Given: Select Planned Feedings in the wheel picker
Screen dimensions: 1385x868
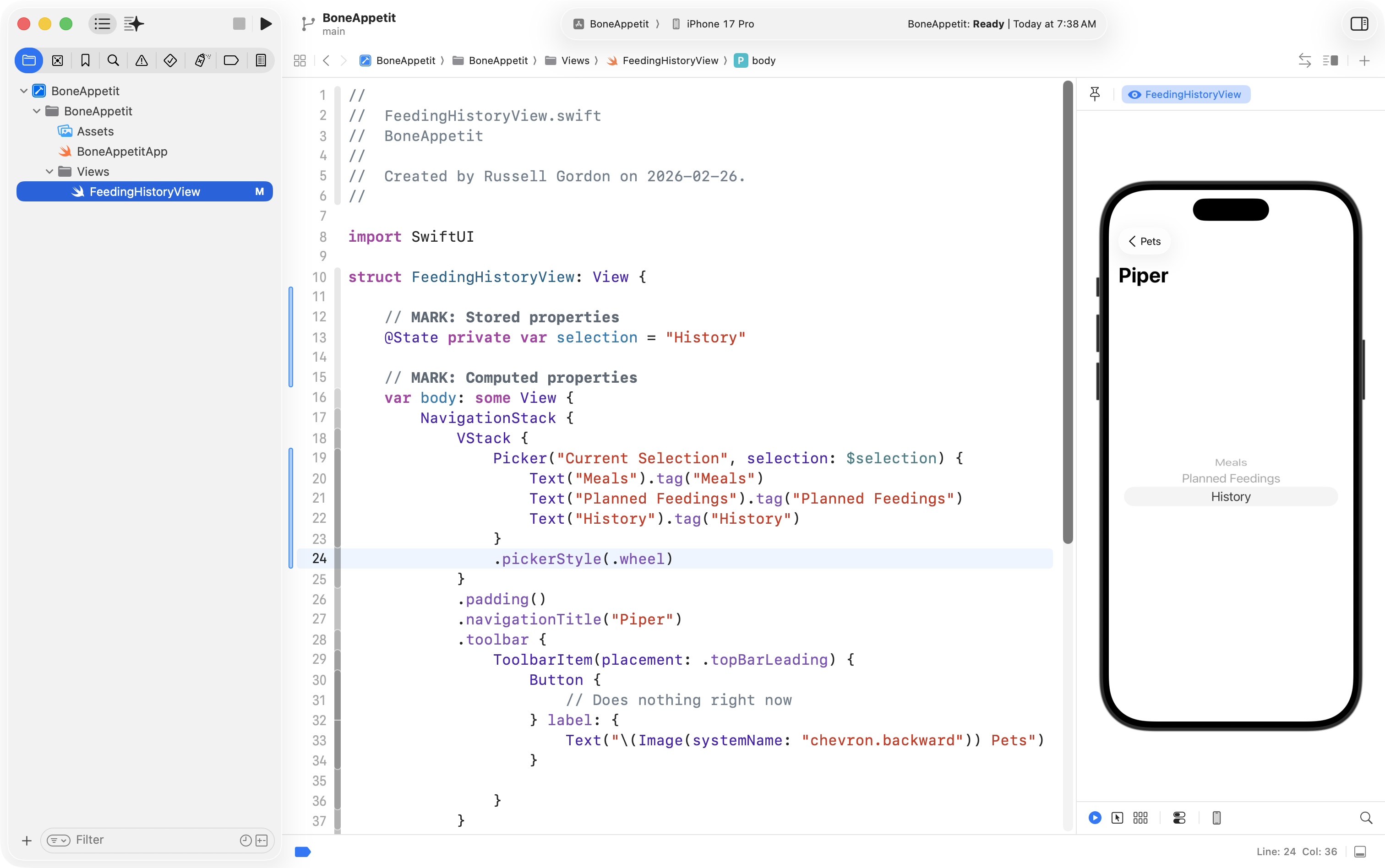Looking at the screenshot, I should (x=1230, y=478).
